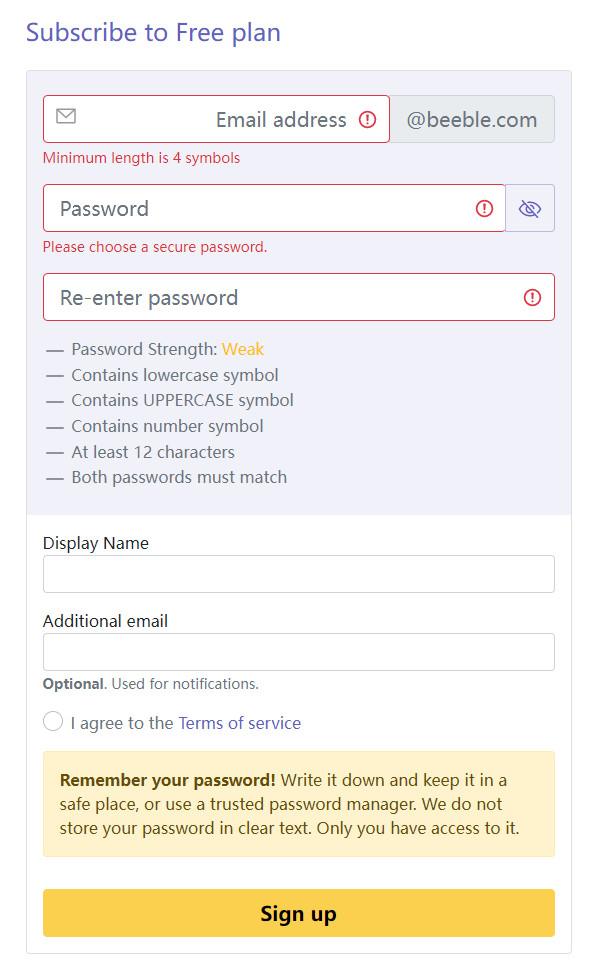Click the Sign up button
This screenshot has width=597, height=974.
(299, 913)
